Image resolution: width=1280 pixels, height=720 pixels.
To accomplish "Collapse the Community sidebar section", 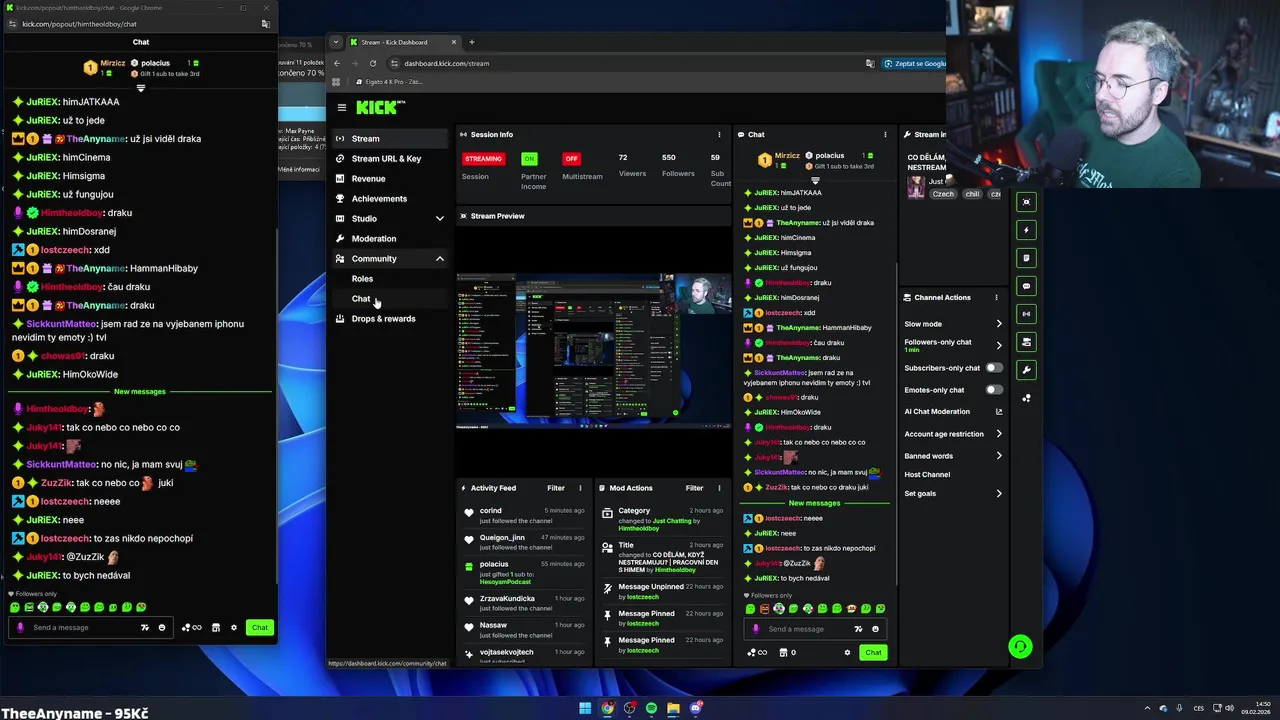I will pyautogui.click(x=439, y=258).
